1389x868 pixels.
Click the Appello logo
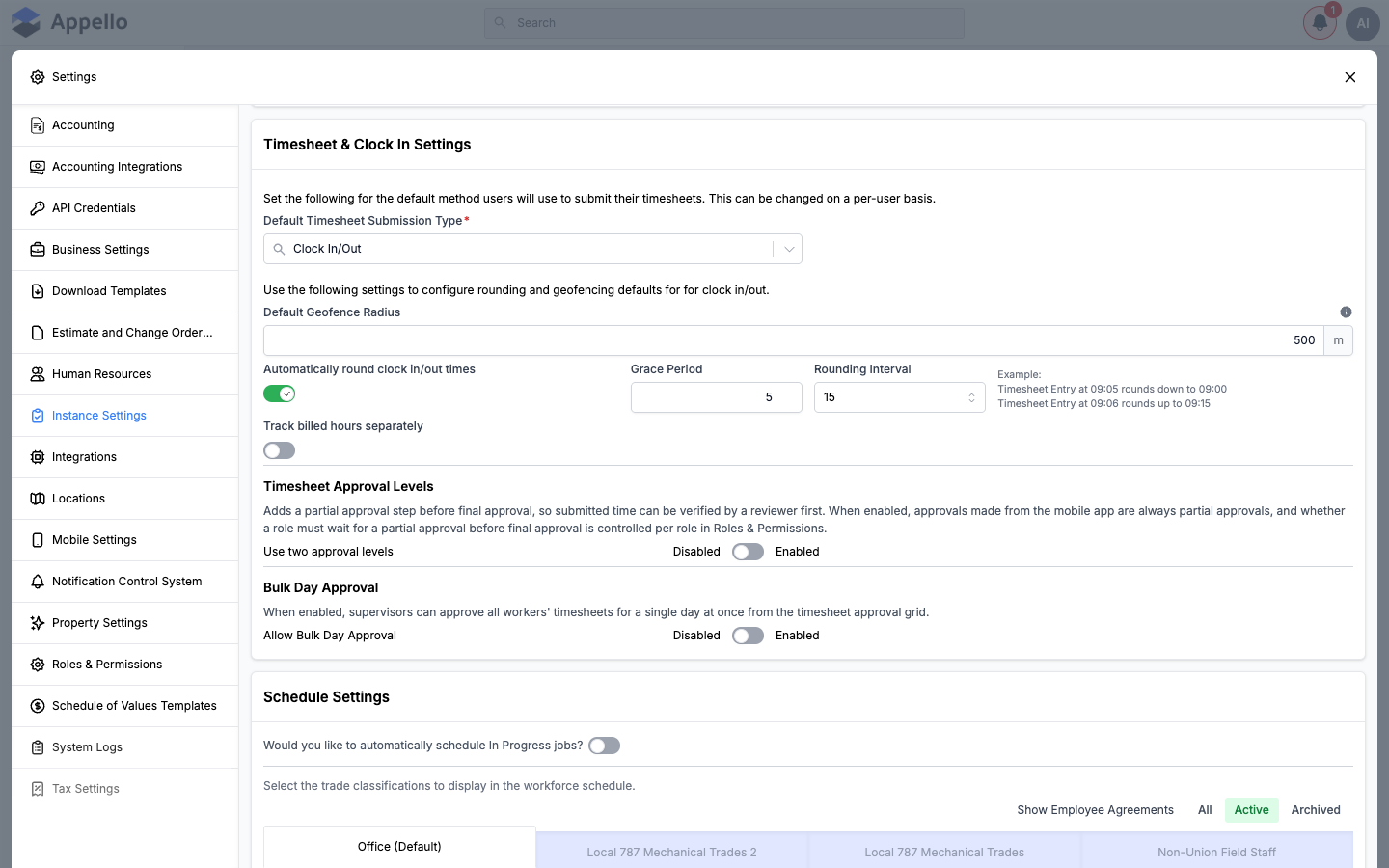tap(69, 22)
